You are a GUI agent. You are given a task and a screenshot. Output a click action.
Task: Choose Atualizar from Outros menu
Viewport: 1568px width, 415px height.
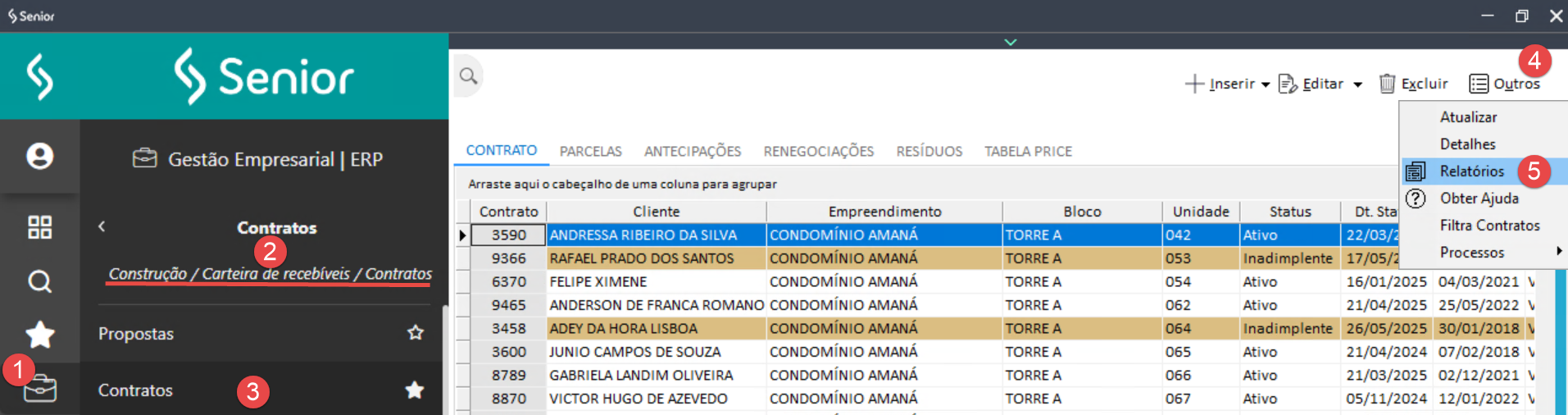1468,117
